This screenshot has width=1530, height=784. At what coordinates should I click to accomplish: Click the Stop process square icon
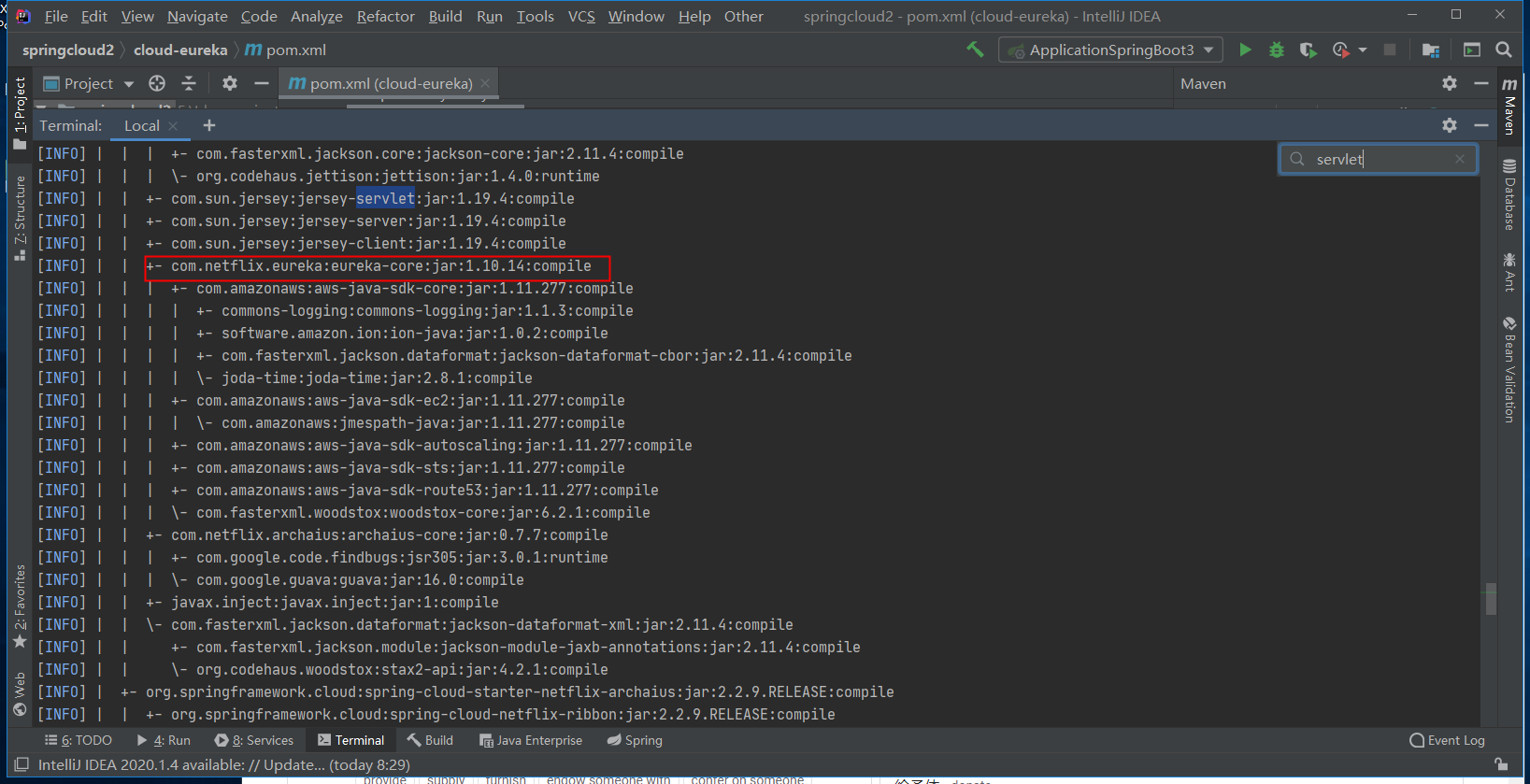pyautogui.click(x=1390, y=50)
